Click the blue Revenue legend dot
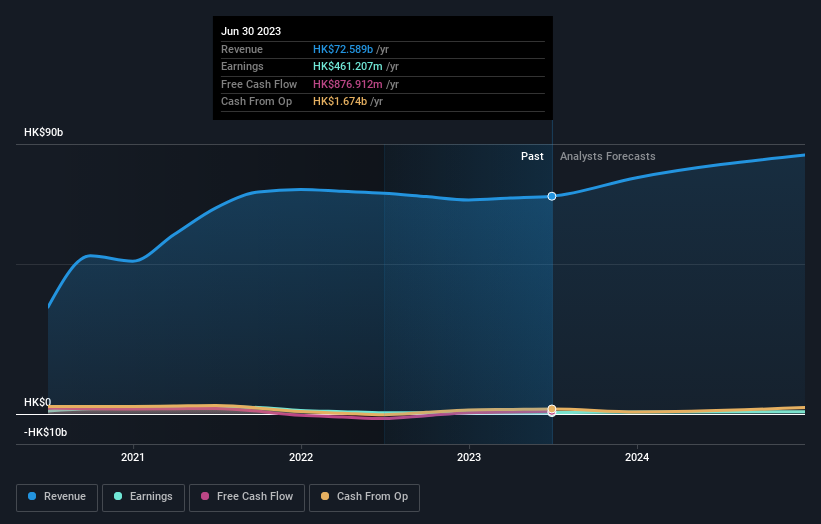The height and width of the screenshot is (524, 821). click(32, 496)
